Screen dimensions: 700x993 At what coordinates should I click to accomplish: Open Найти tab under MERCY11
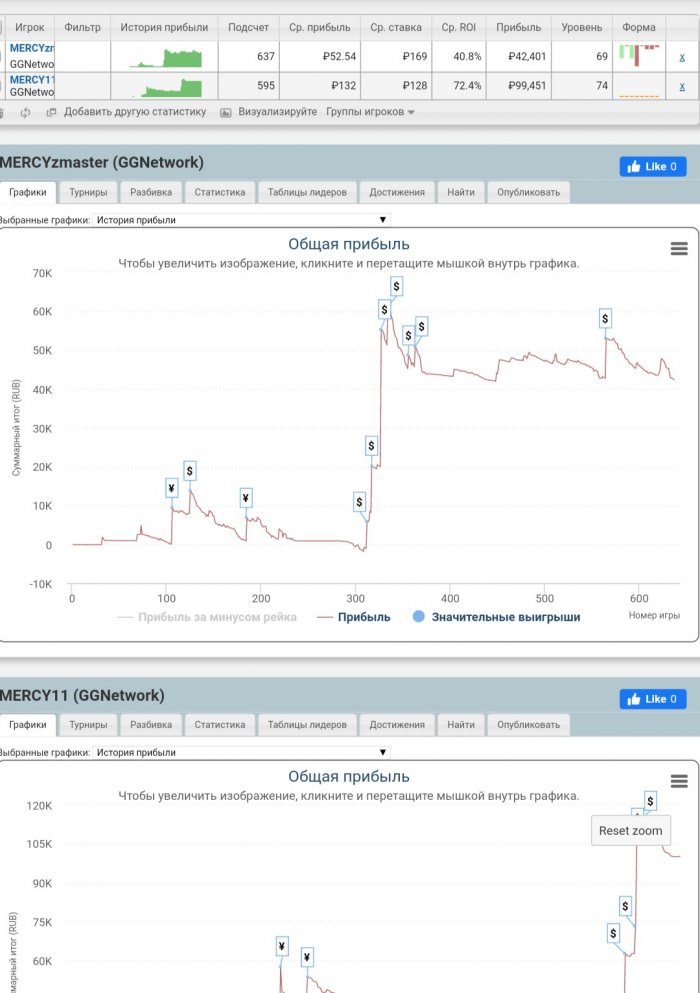[x=461, y=725]
